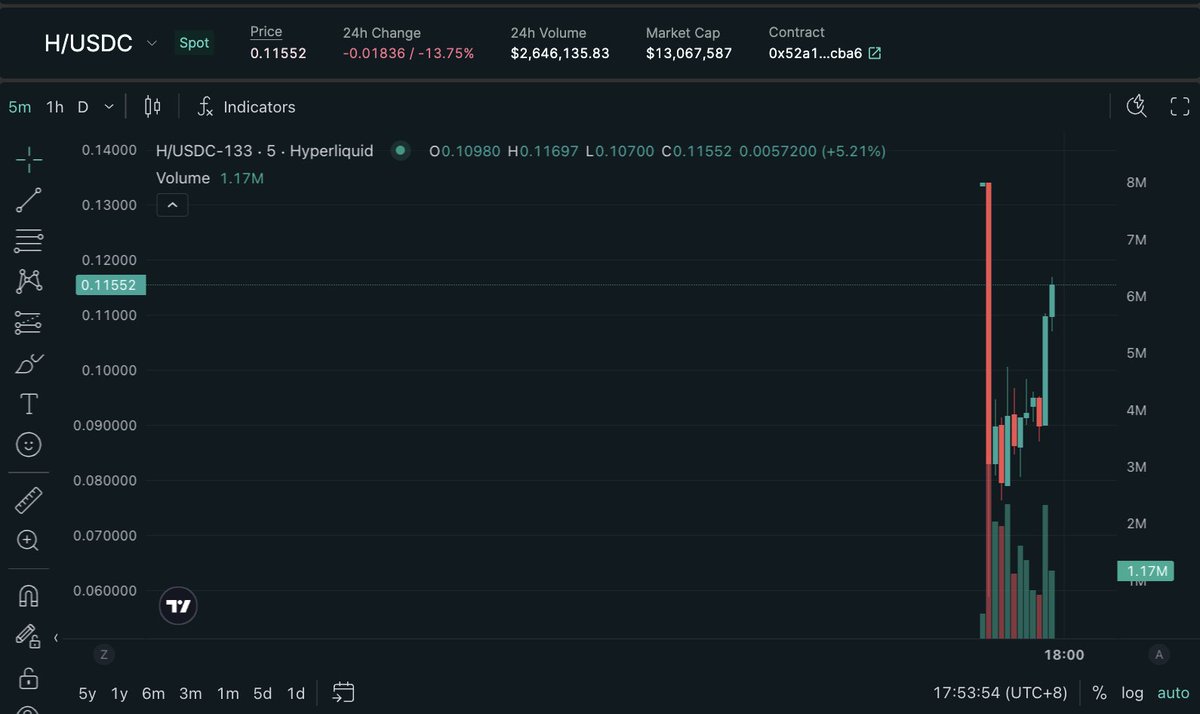Pick the Text annotation tool
1200x714 pixels.
(29, 404)
